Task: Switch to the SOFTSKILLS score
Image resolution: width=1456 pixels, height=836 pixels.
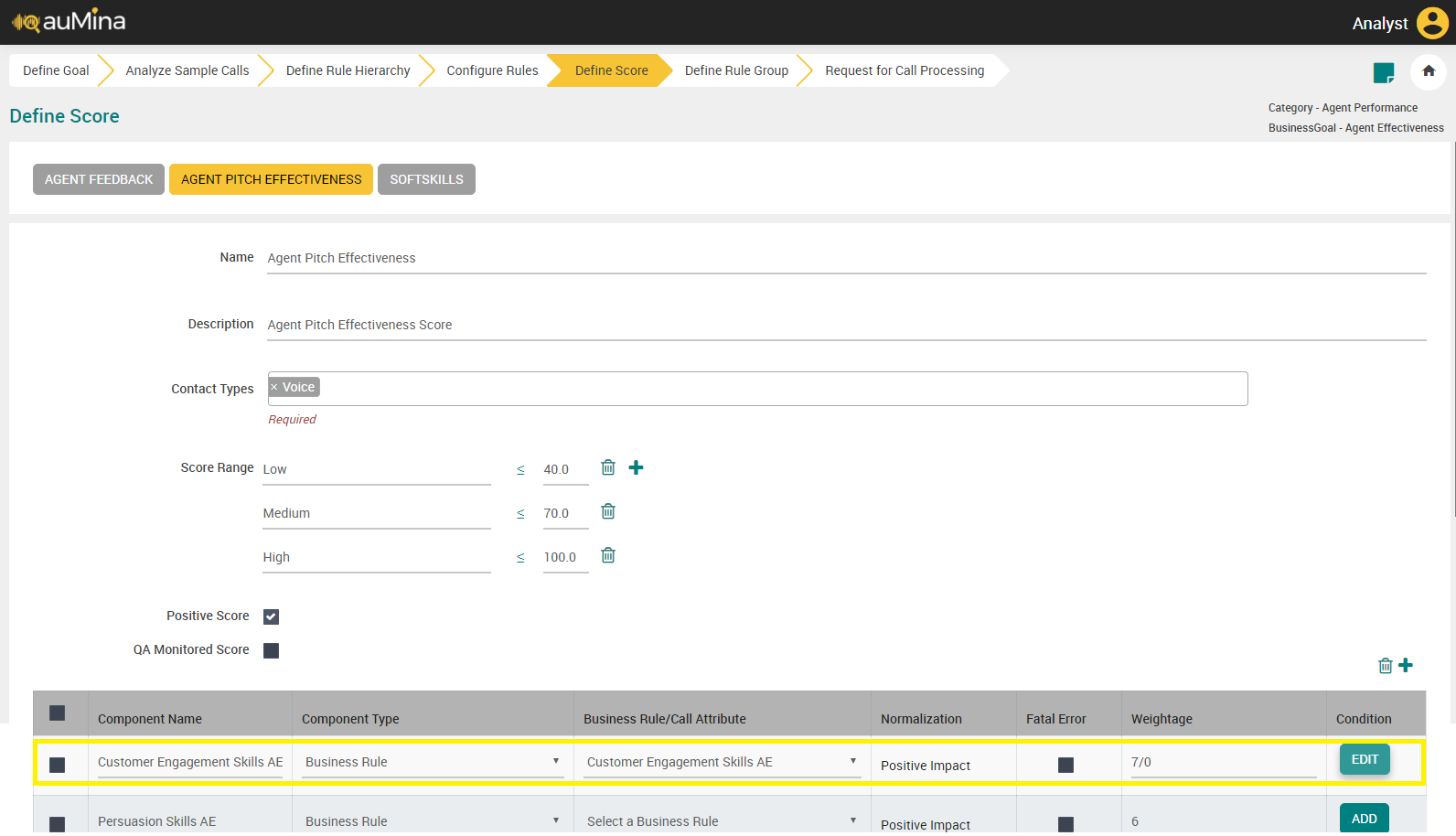Action: pyautogui.click(x=426, y=179)
